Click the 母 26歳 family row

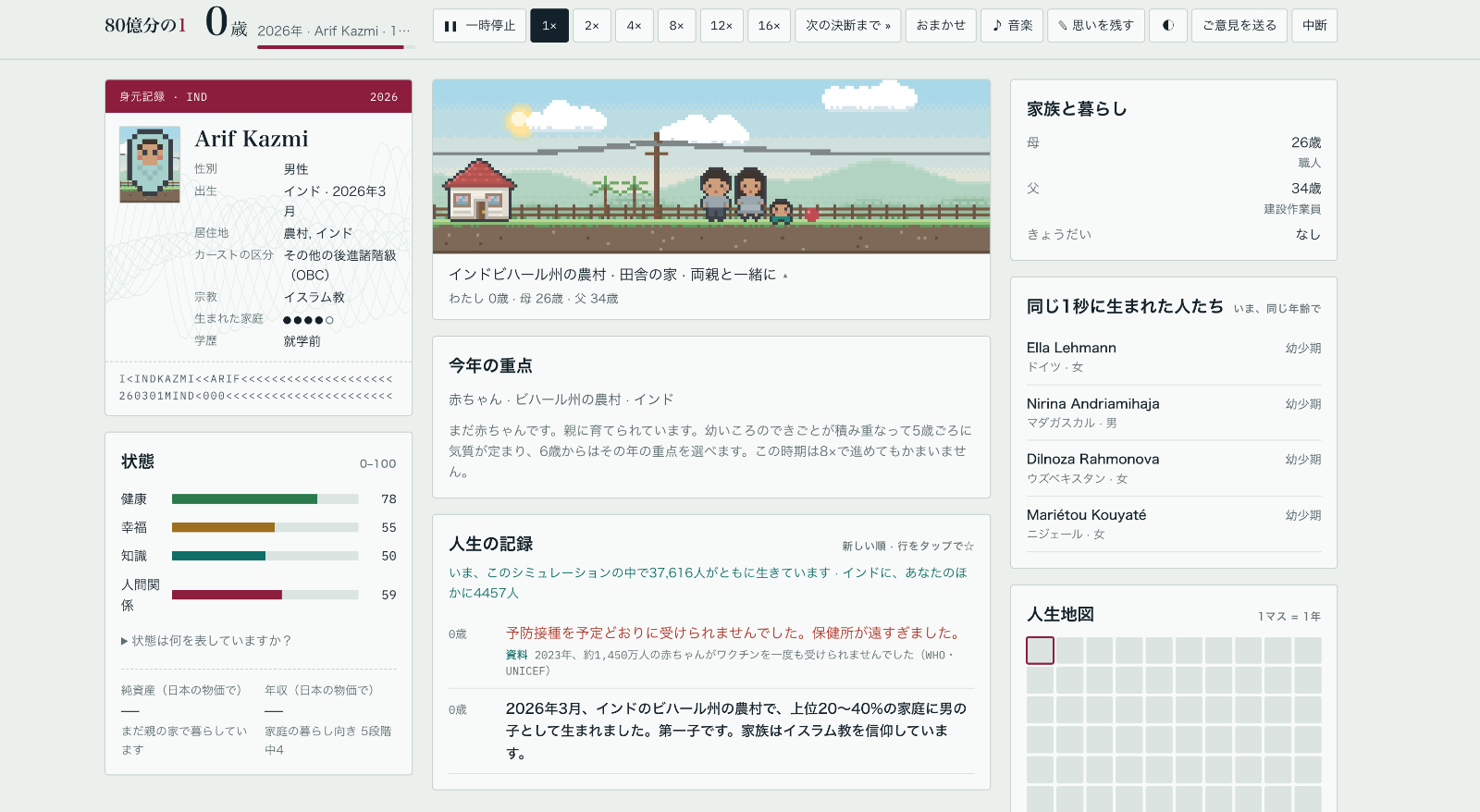[x=1174, y=152]
